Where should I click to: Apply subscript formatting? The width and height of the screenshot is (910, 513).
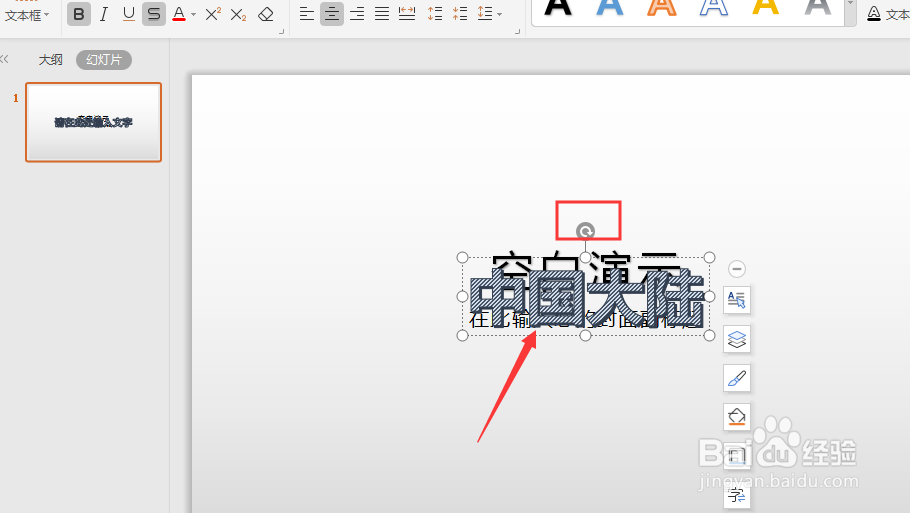(238, 14)
